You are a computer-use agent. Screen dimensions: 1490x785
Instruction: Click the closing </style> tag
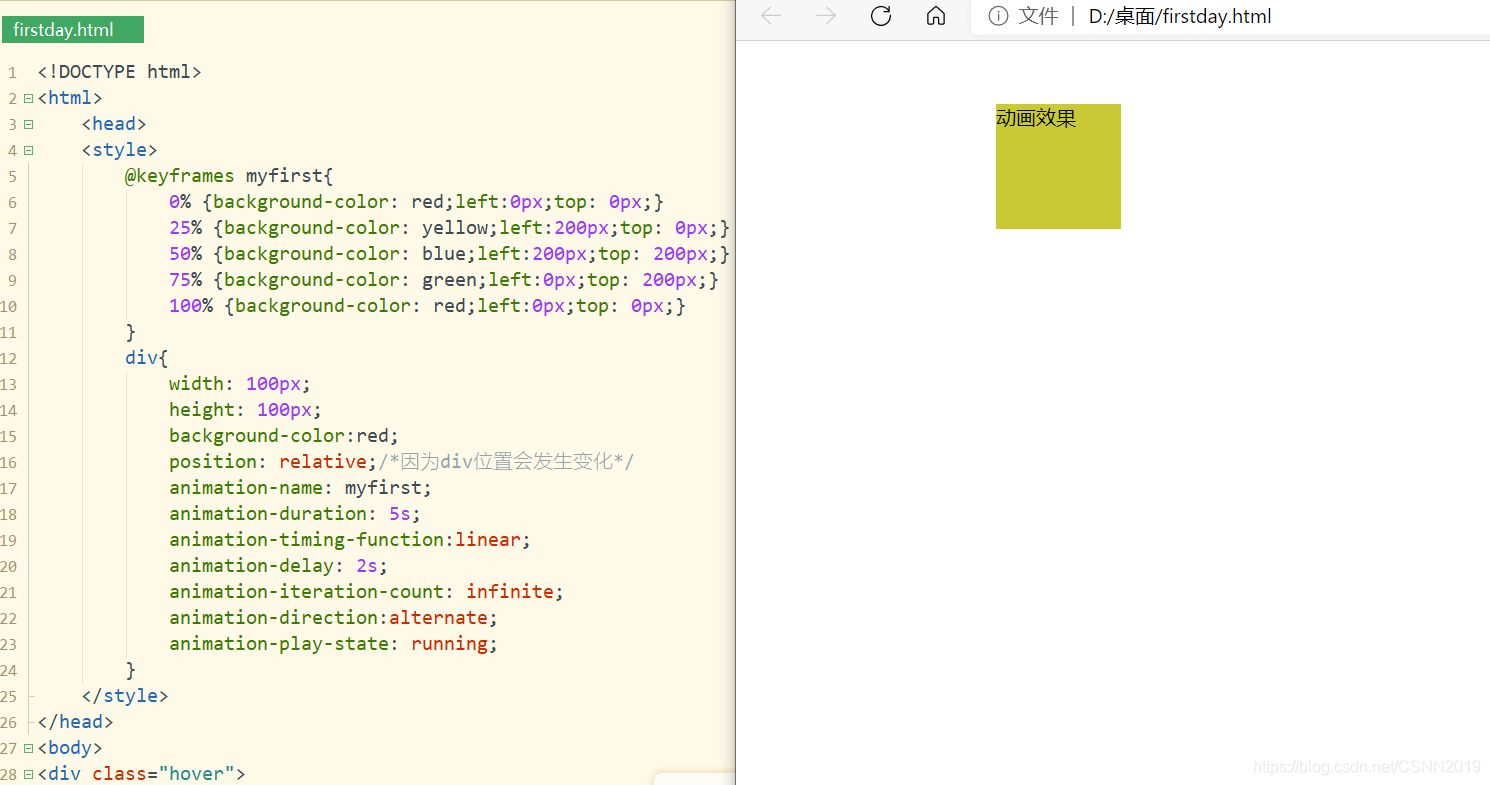pos(125,696)
